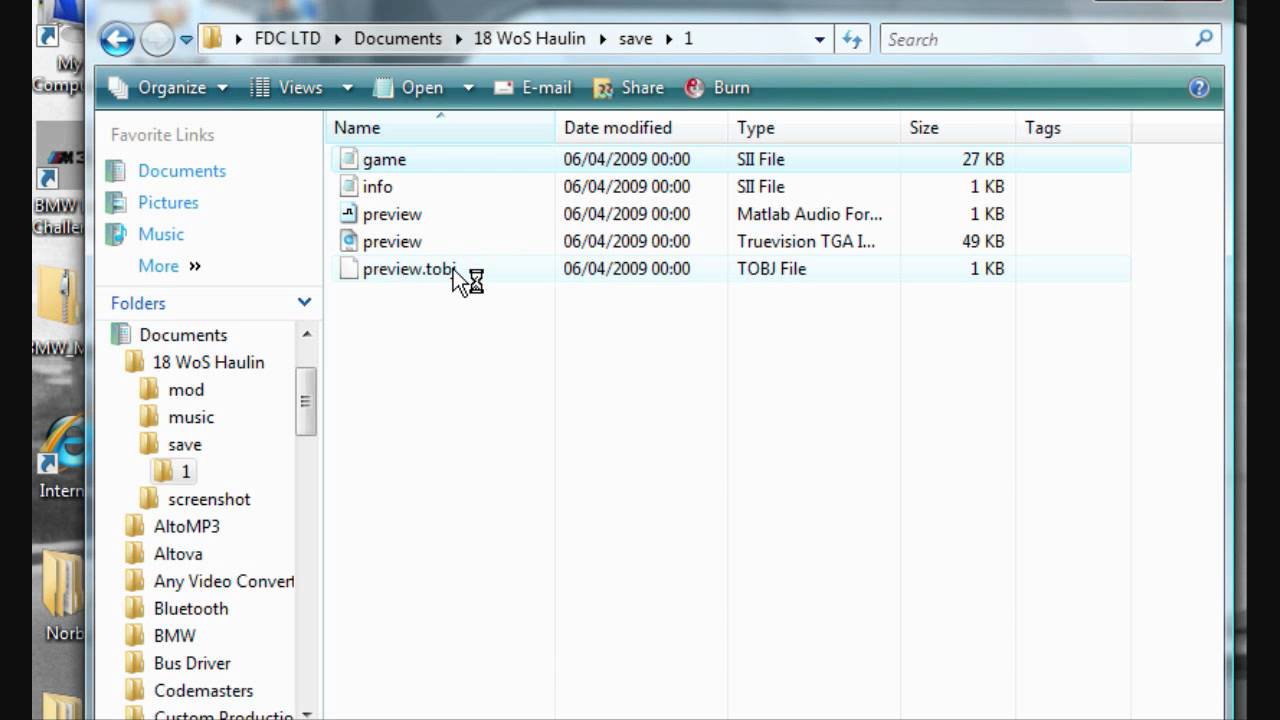This screenshot has height=720, width=1280.
Task: Click the Forward navigation arrow button
Action: 156,39
